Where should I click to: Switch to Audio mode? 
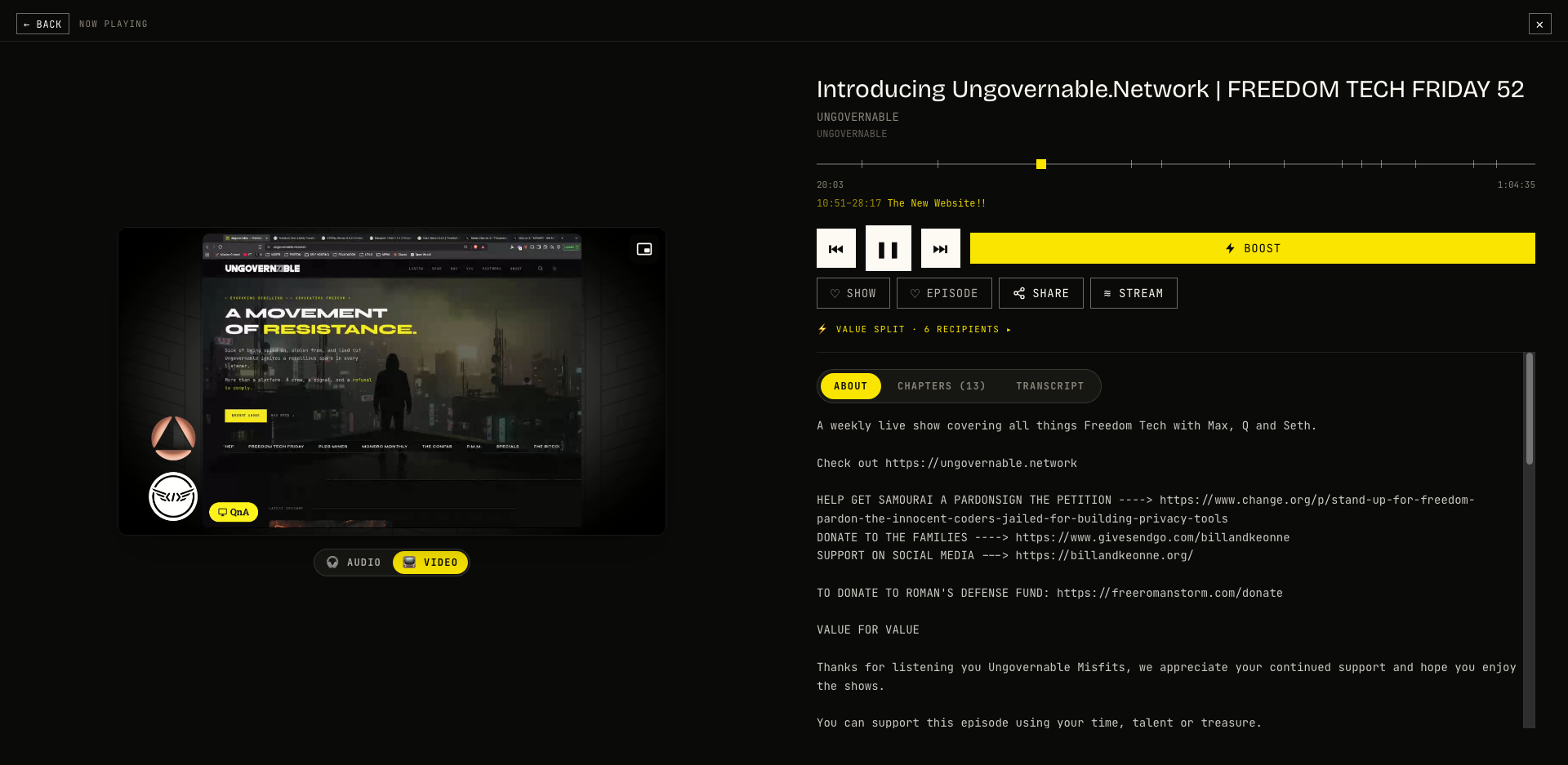pyautogui.click(x=354, y=563)
